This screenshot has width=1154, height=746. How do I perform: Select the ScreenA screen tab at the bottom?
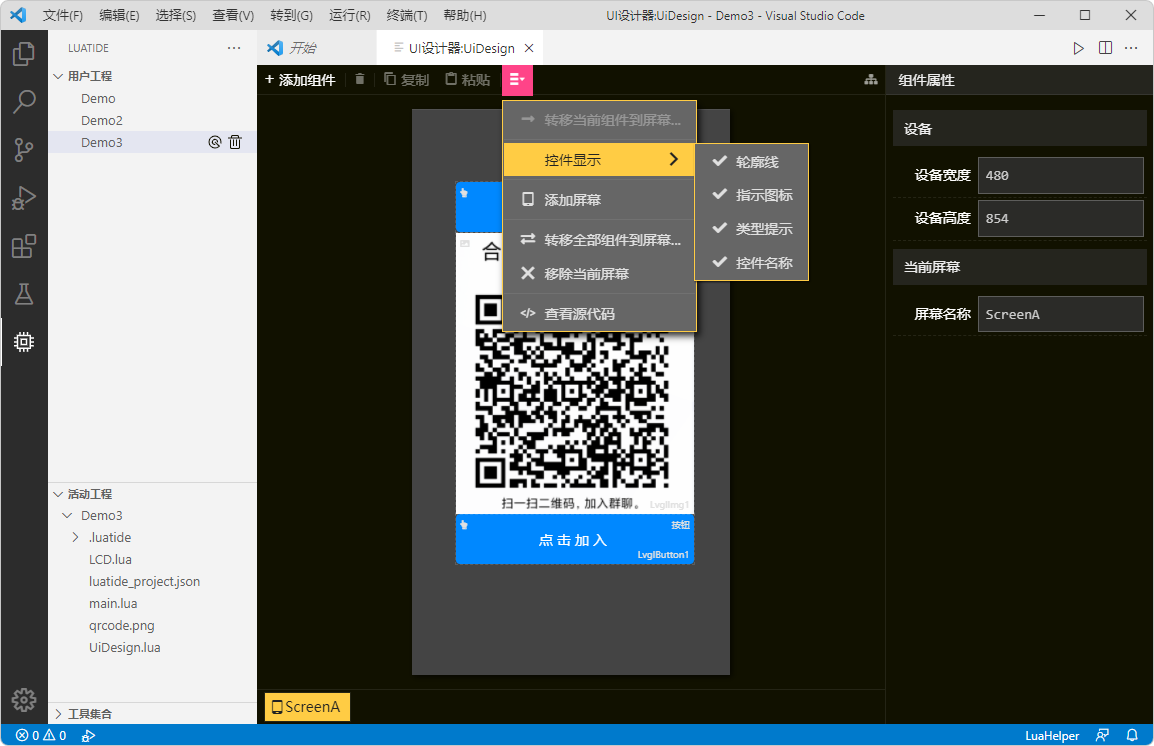[307, 707]
